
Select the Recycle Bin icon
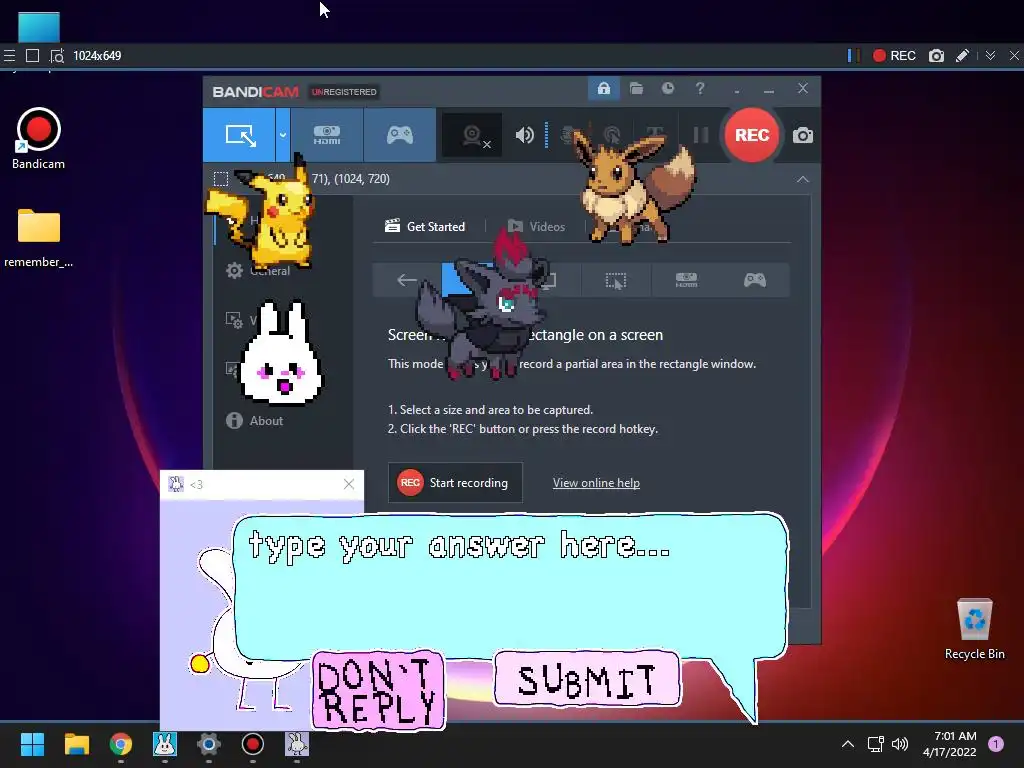pyautogui.click(x=974, y=630)
